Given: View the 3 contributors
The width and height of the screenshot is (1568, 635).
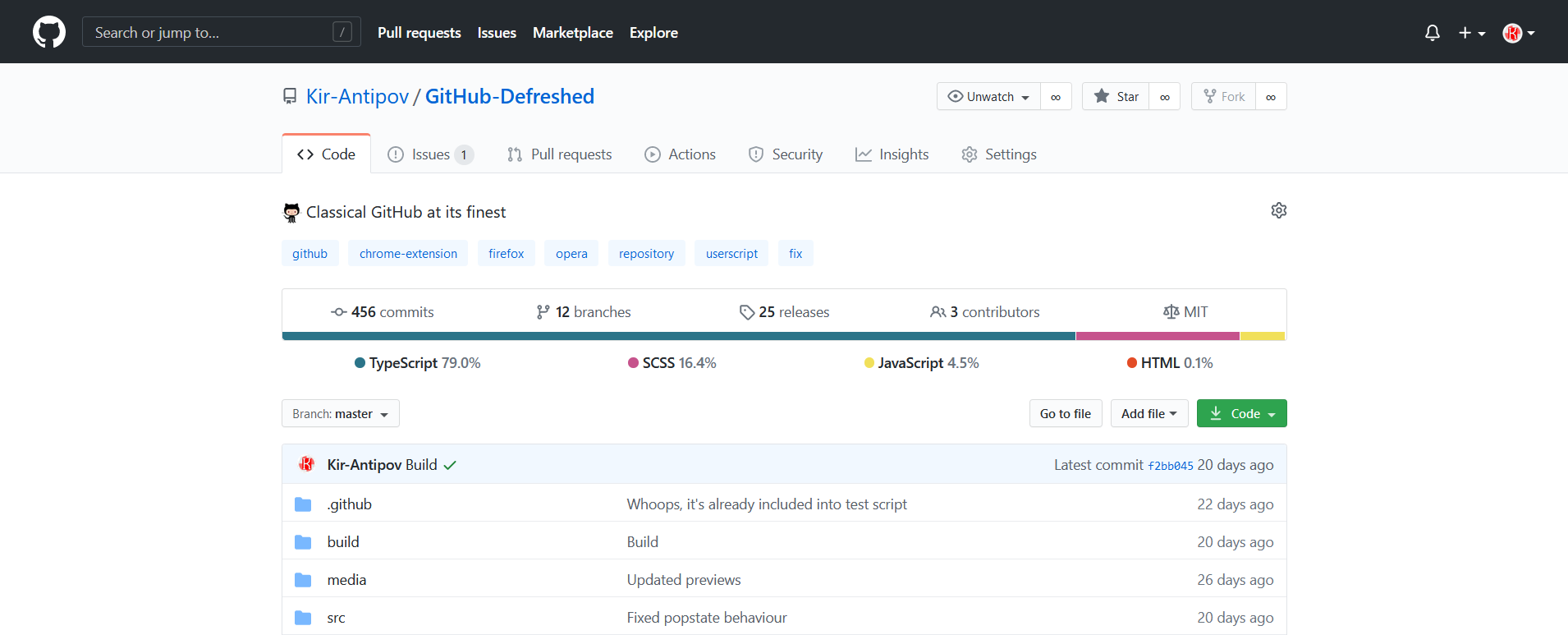Looking at the screenshot, I should coord(985,312).
